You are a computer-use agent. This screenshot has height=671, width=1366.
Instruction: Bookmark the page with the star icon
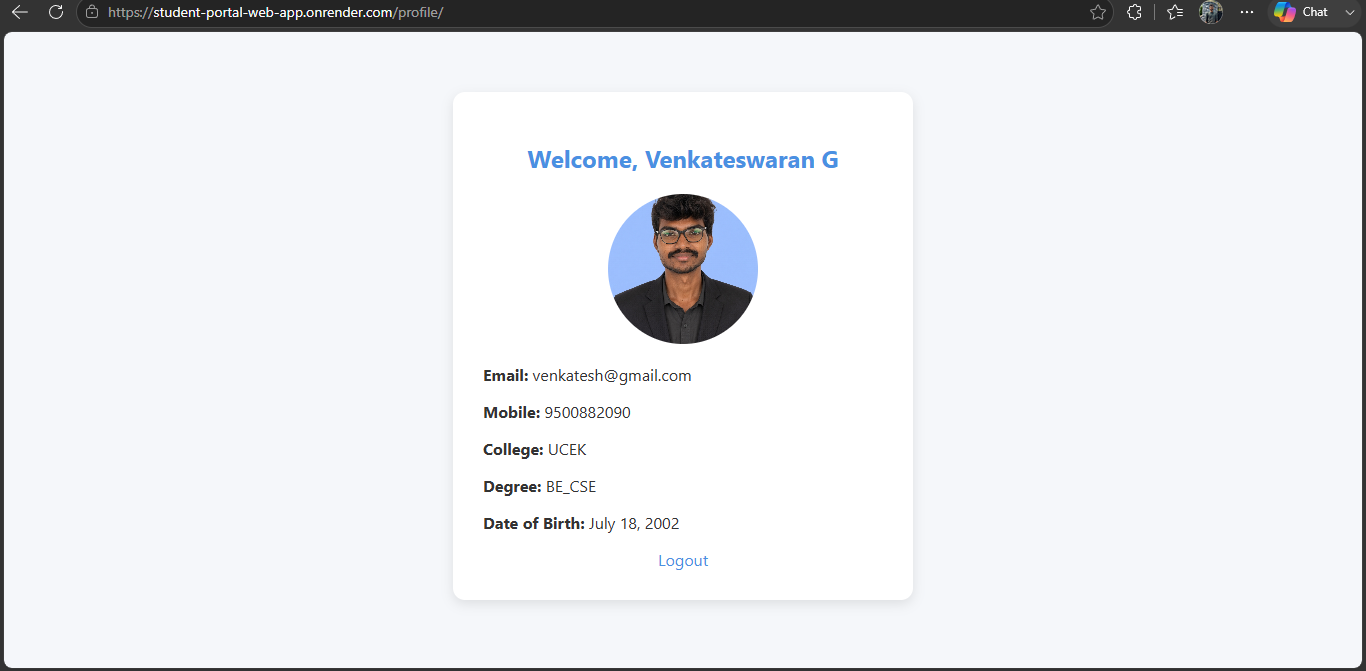pos(1098,12)
